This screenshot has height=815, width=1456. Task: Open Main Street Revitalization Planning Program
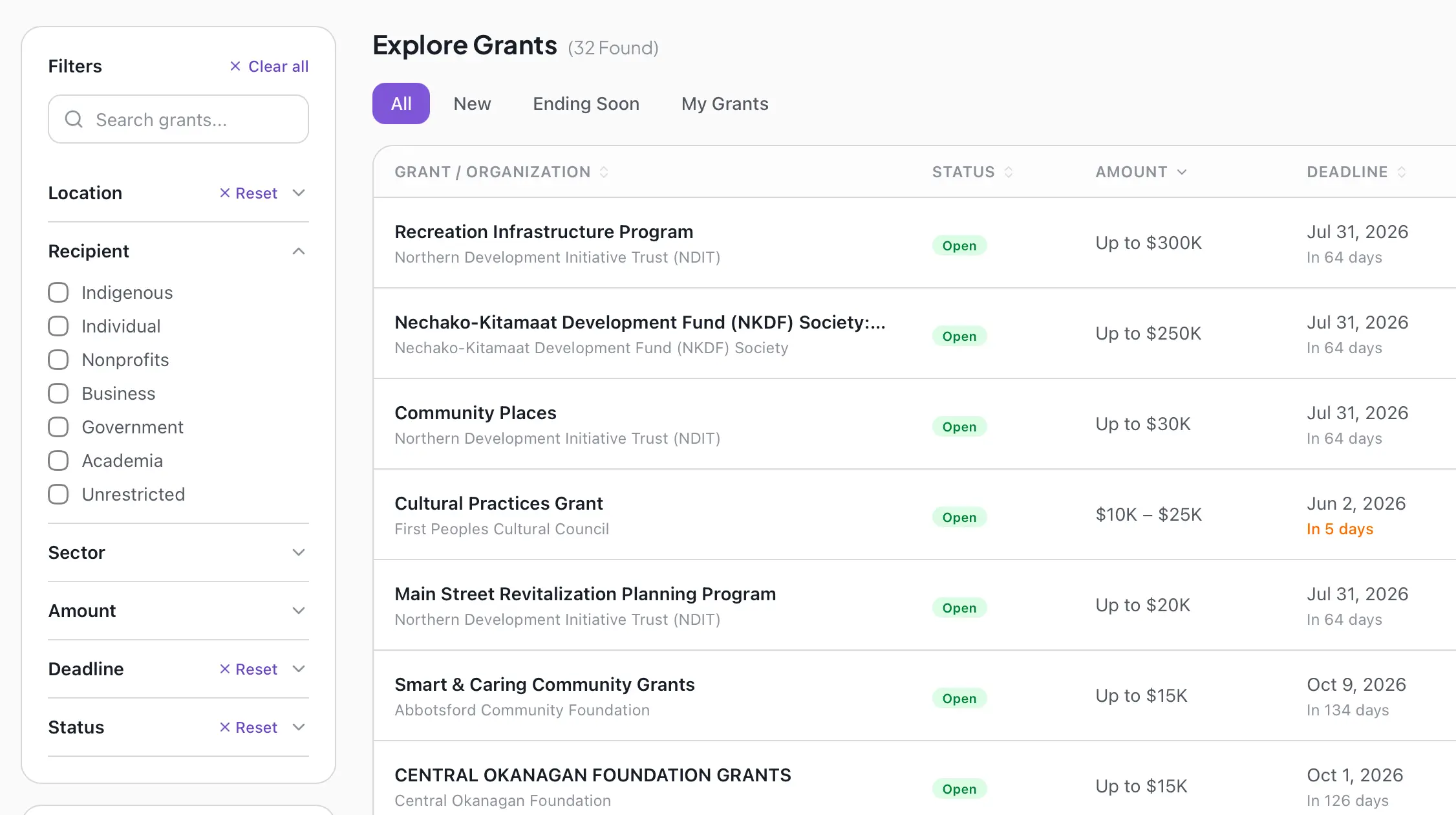pyautogui.click(x=585, y=594)
